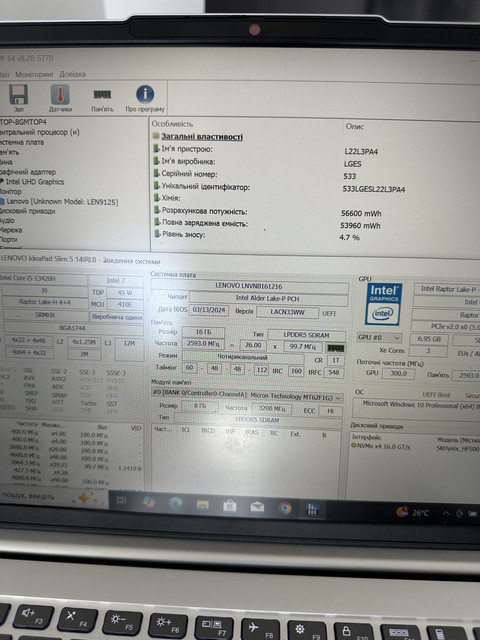Click the 2593.0 МГц memory frequency field
This screenshot has height=640, width=480.
204,344
